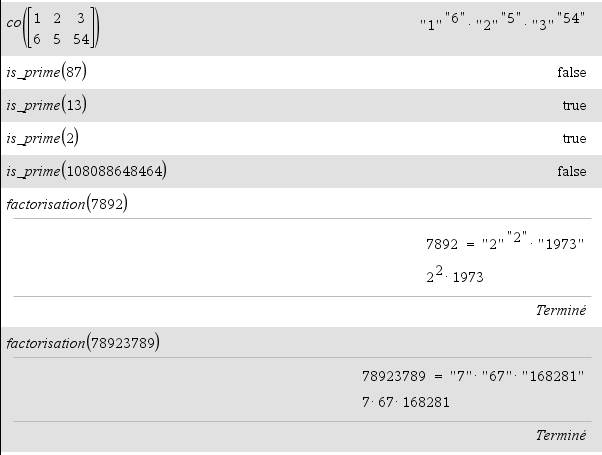Select the factorisation(7892) command
This screenshot has width=602, height=455.
click(67, 204)
